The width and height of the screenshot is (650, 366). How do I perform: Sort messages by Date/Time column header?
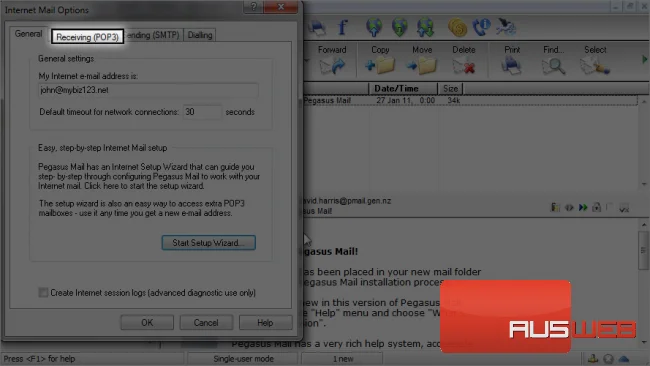pos(403,88)
